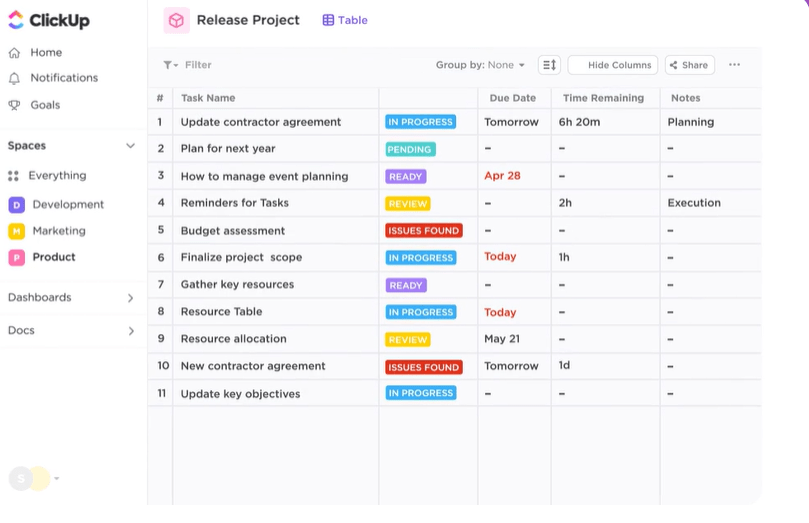
Task: Expand the Docs section arrow
Action: (131, 331)
